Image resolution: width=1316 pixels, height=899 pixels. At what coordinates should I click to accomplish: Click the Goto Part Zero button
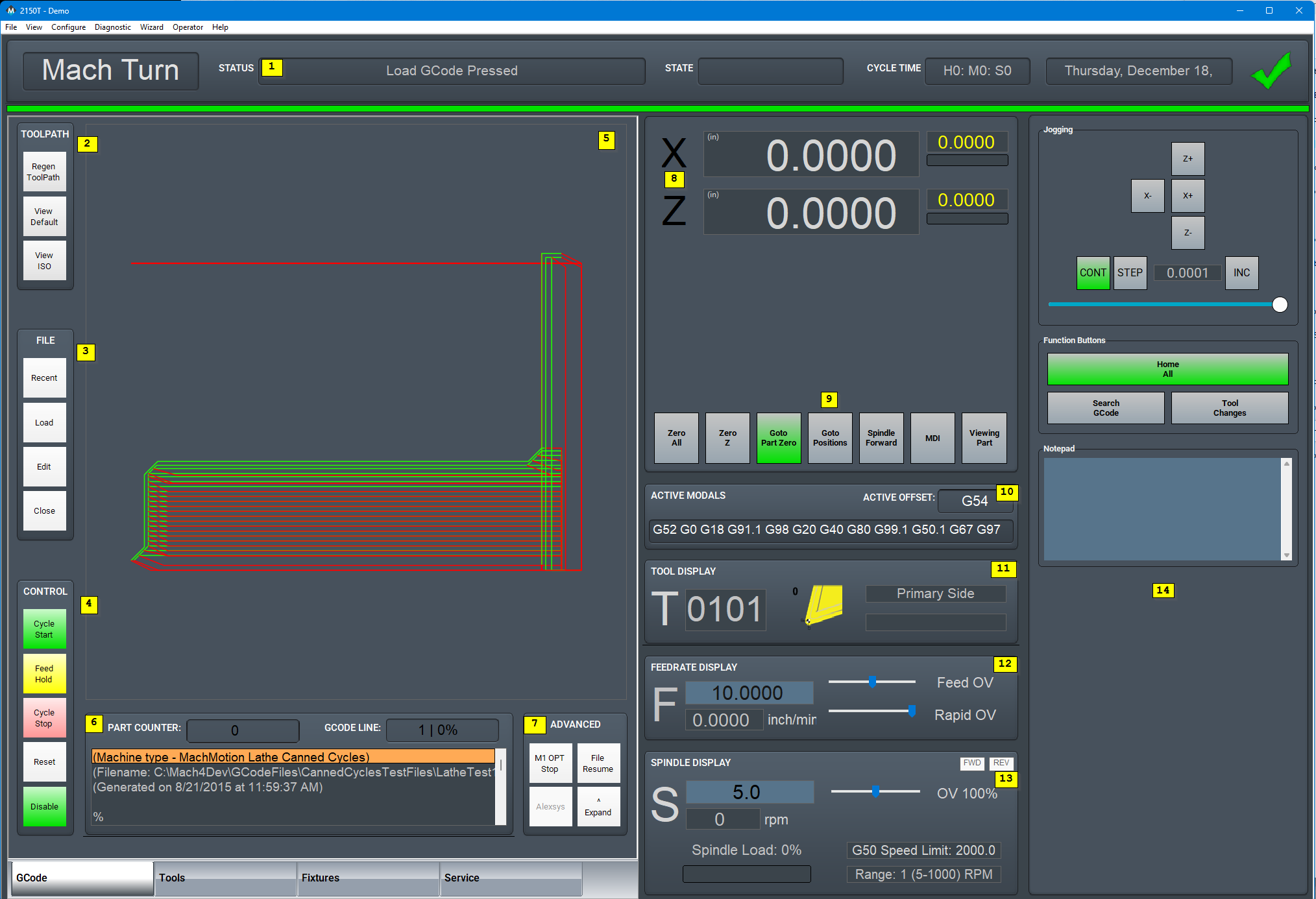click(778, 438)
